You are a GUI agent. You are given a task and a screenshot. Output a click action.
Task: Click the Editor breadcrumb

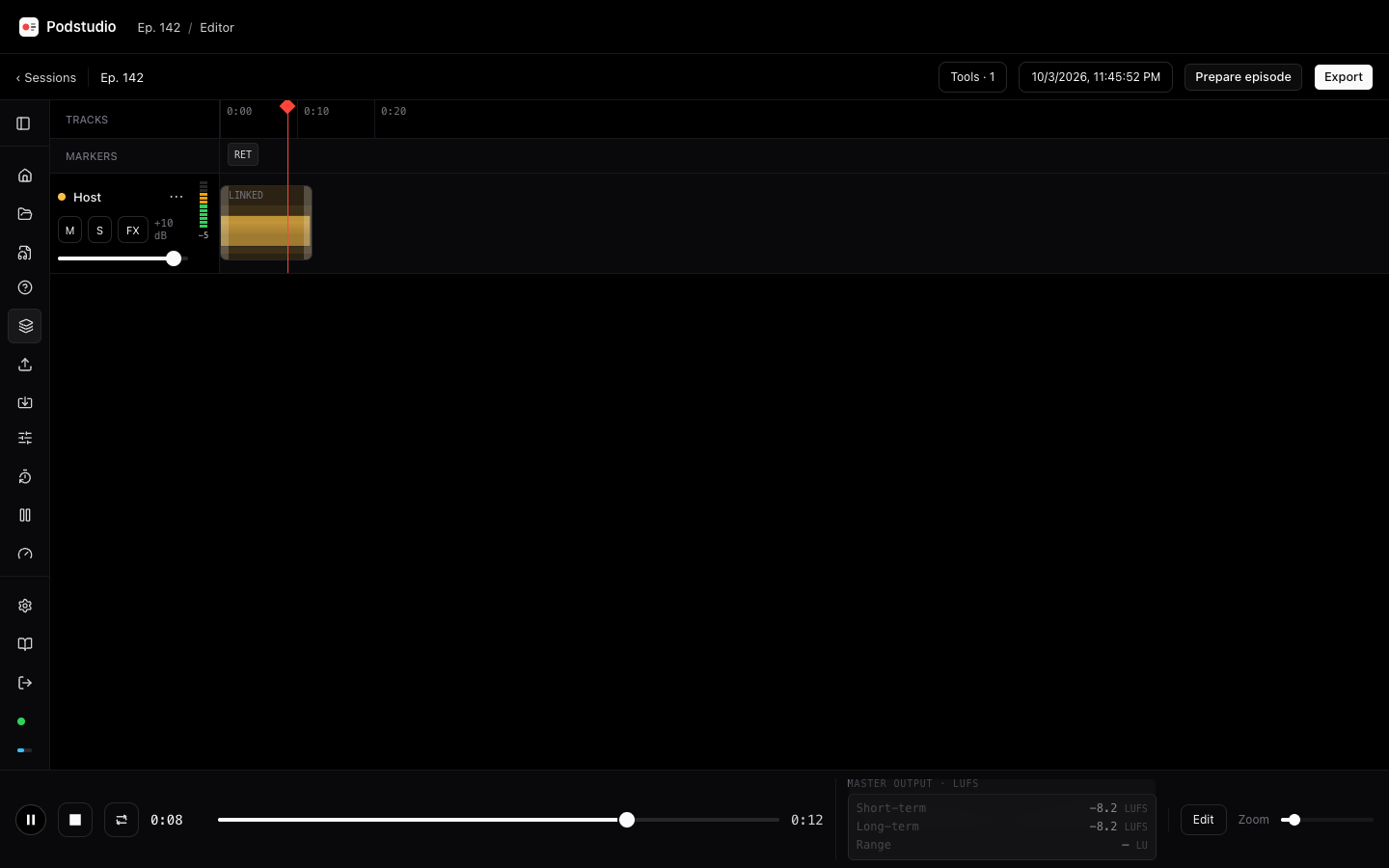pos(217,27)
